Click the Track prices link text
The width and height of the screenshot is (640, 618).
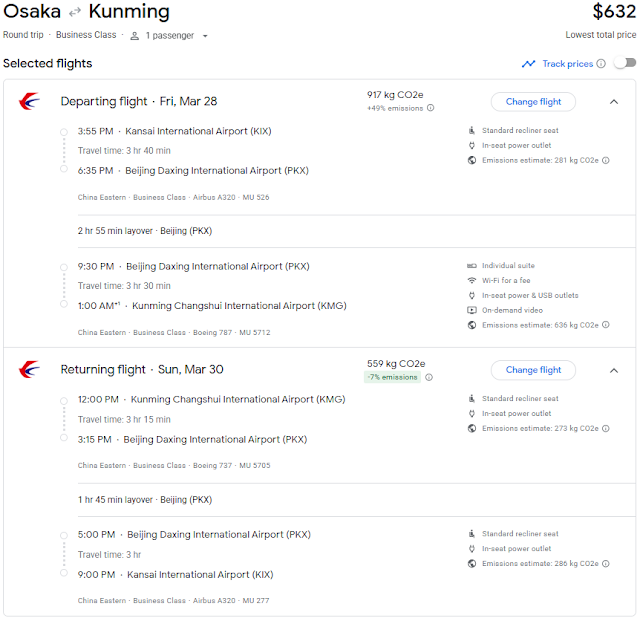point(567,64)
